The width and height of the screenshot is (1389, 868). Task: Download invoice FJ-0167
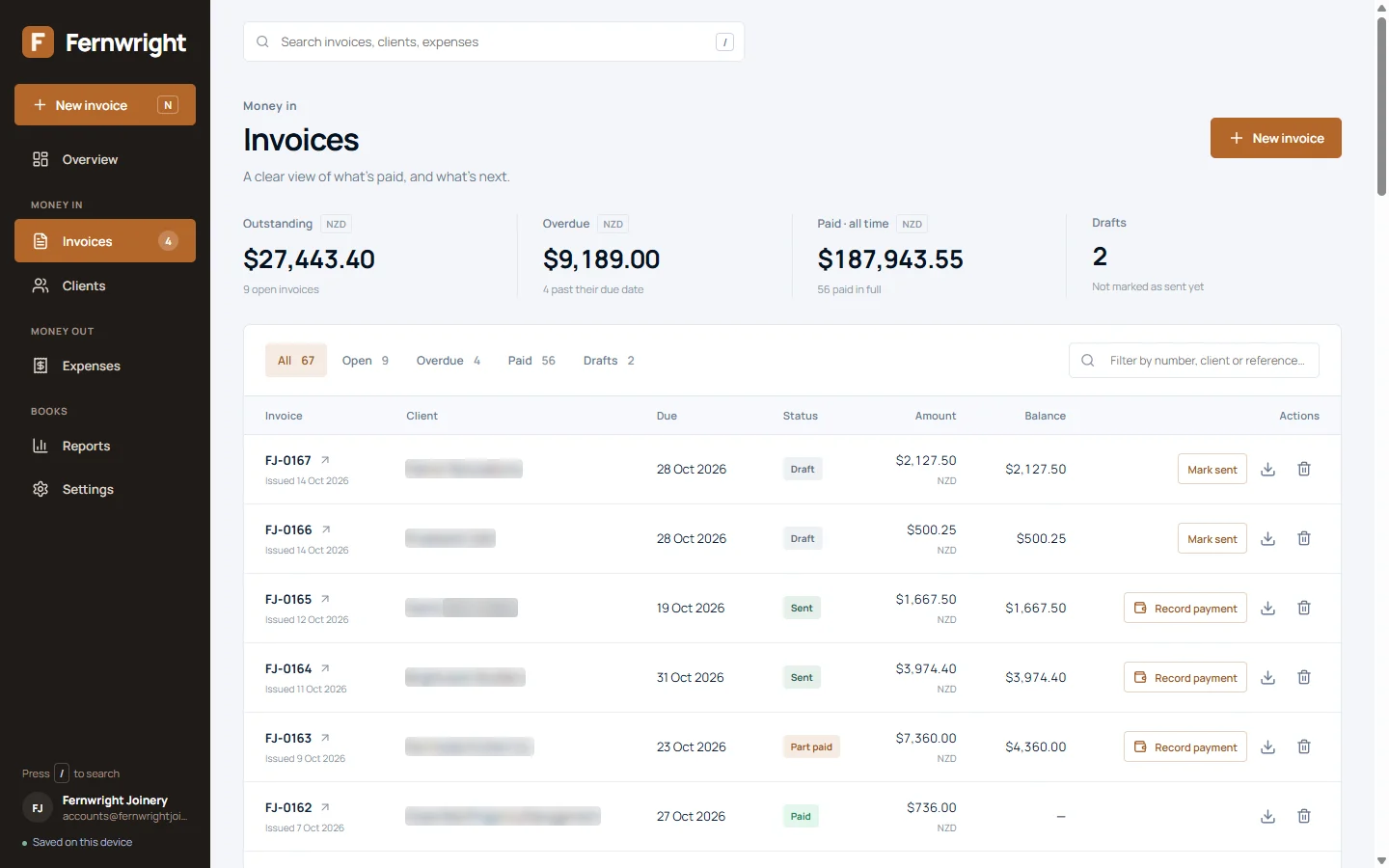(1268, 469)
